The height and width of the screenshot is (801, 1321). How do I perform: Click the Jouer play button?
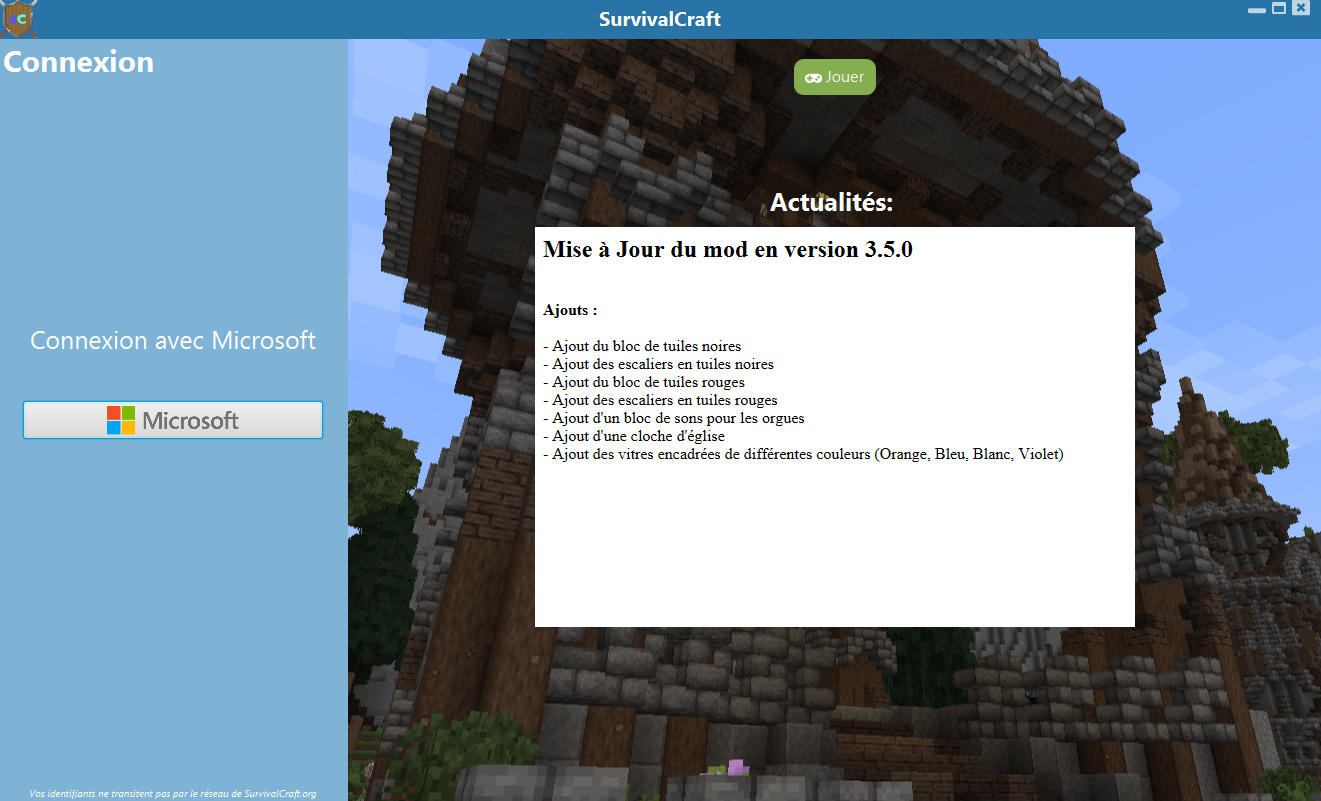(x=835, y=77)
